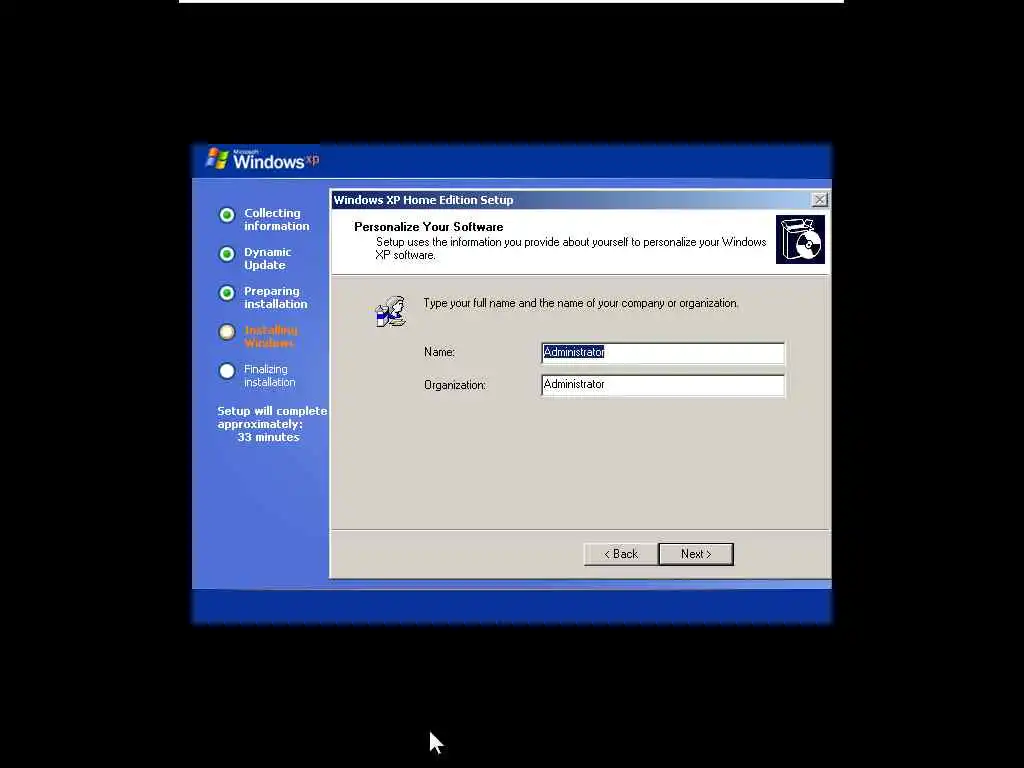The height and width of the screenshot is (768, 1024).
Task: Go back with the Back button
Action: [620, 554]
